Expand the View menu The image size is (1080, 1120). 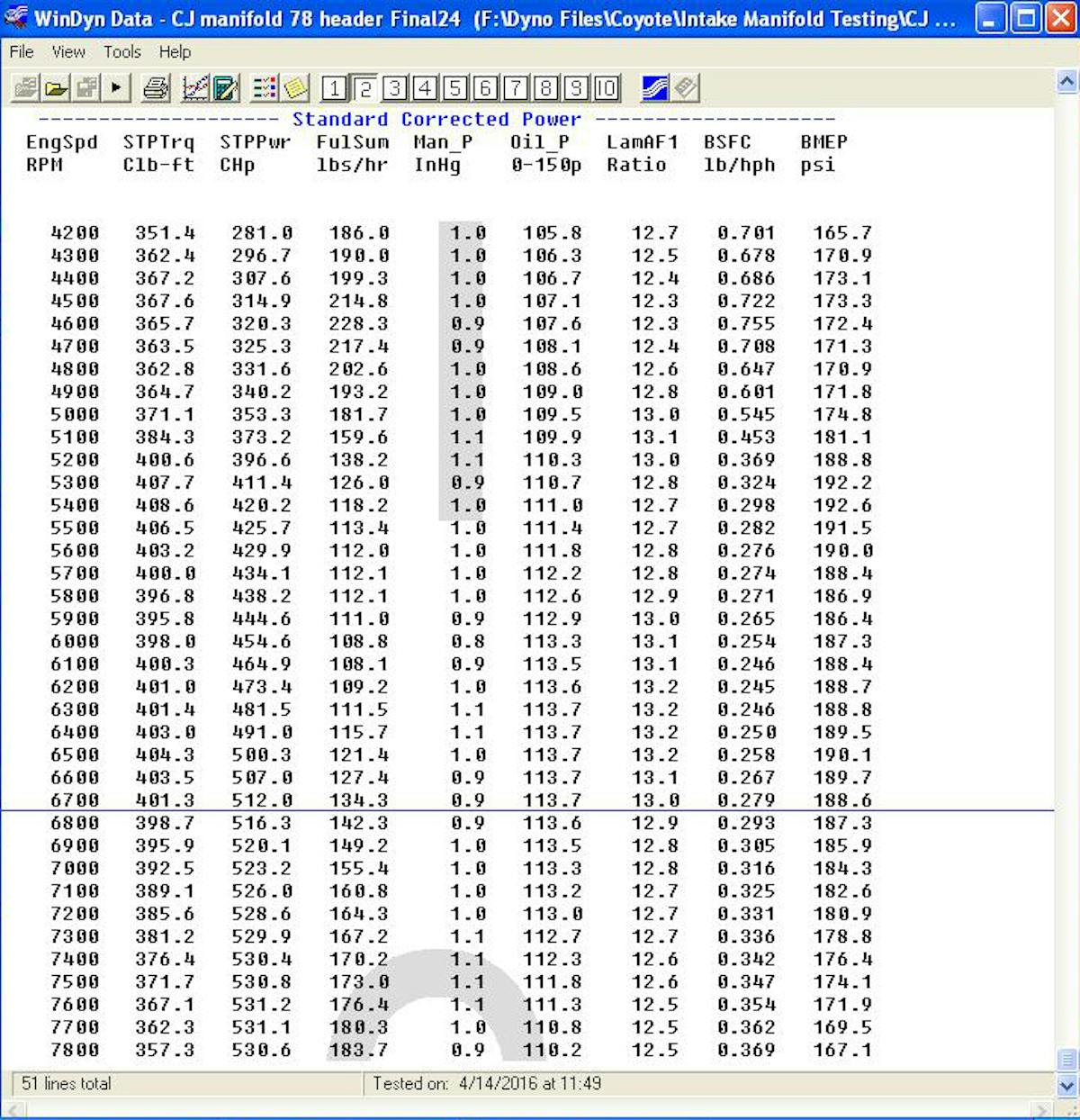point(68,52)
